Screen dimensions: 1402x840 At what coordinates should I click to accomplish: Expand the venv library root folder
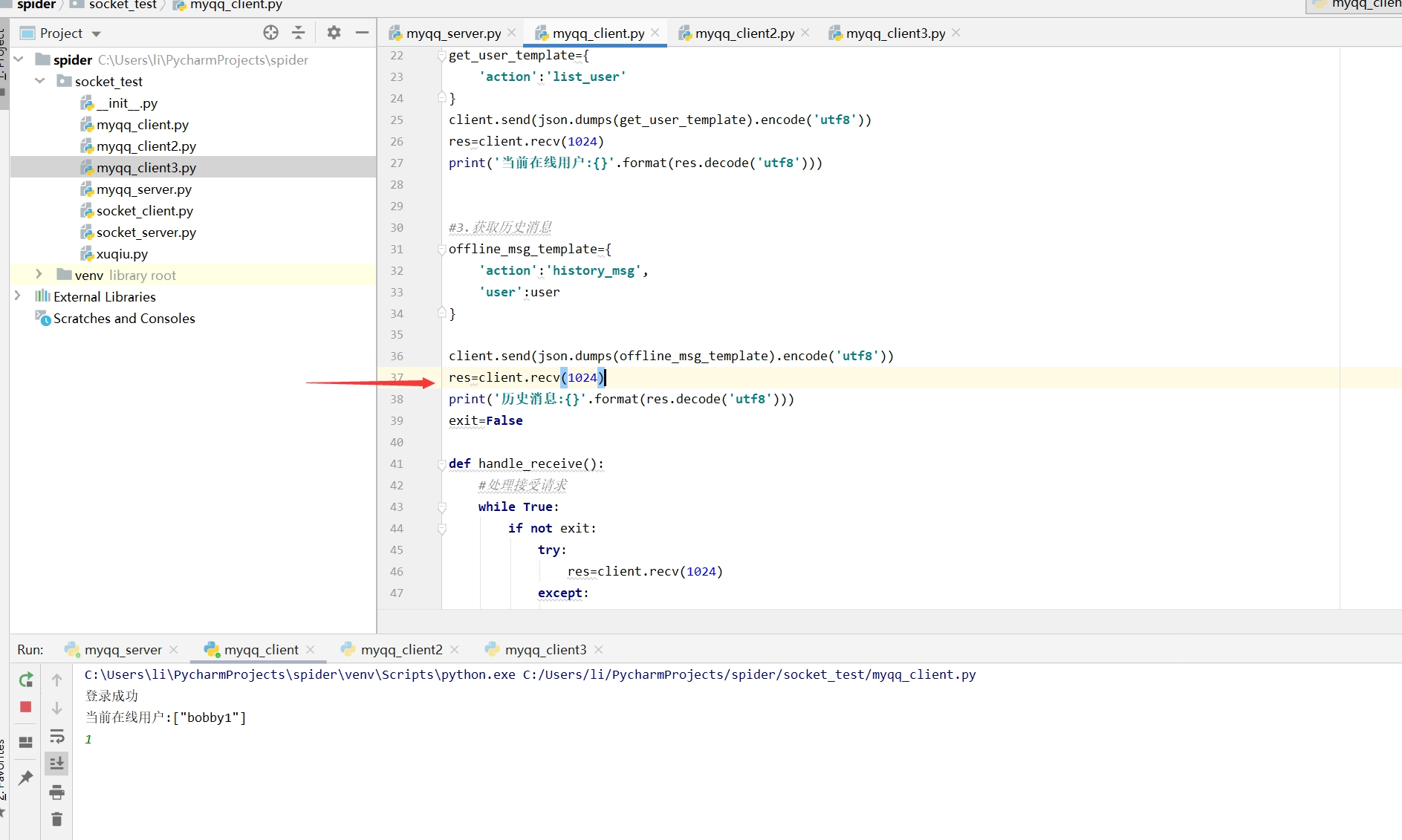click(x=39, y=275)
